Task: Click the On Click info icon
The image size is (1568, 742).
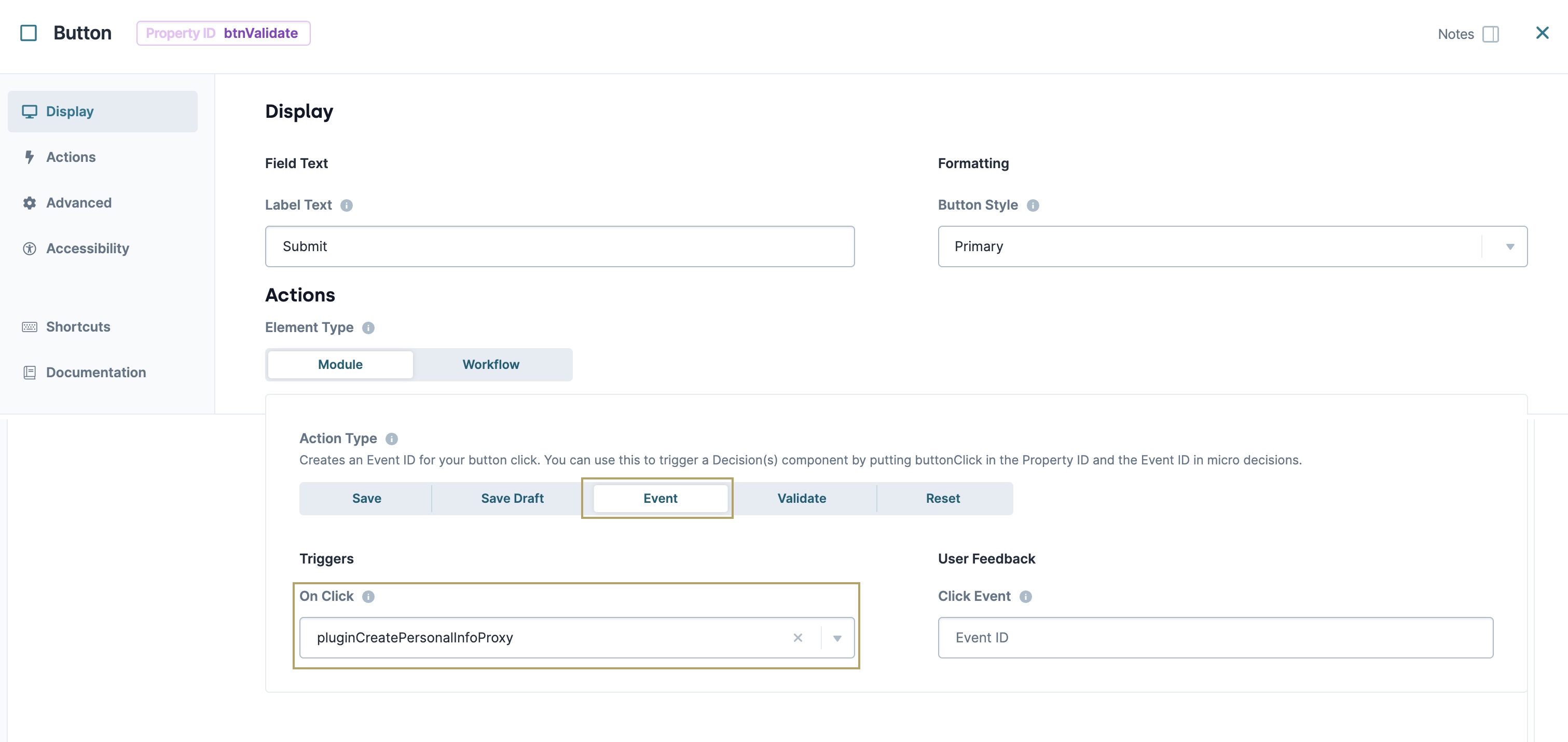Action: [x=369, y=597]
